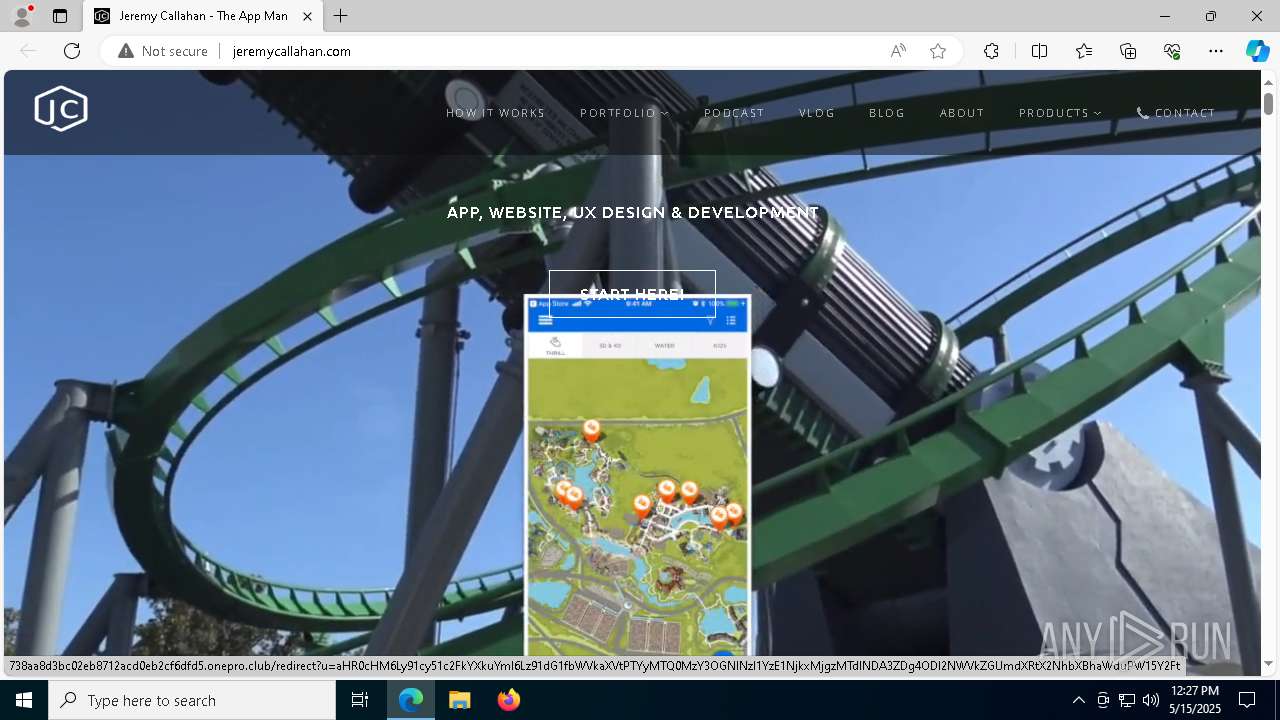The image size is (1280, 720).
Task: Open the Contact page link
Action: pyautogui.click(x=1176, y=113)
